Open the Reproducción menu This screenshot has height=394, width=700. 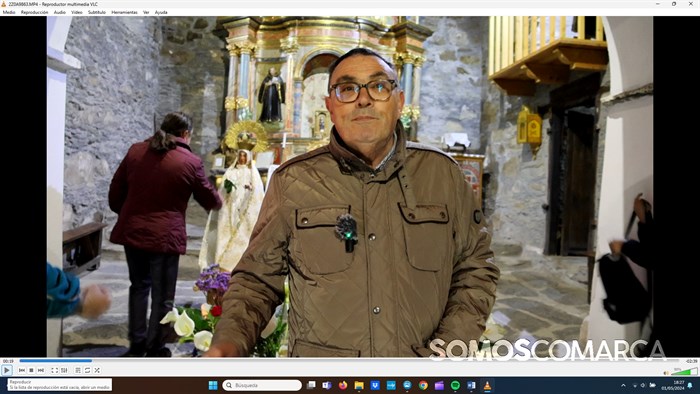34,12
